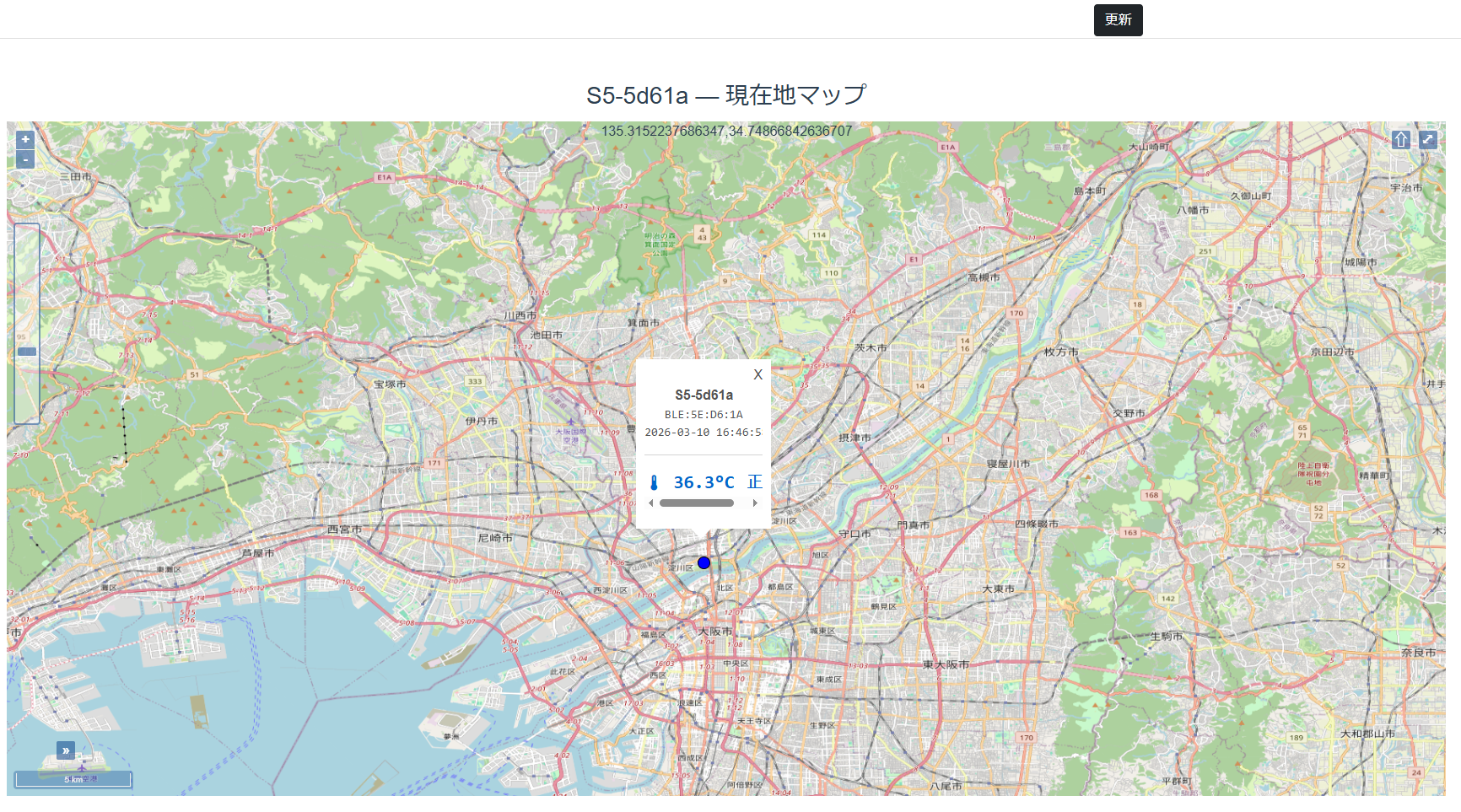Click the 5 km scale bar
Viewport: 1461px width, 812px height.
[73, 779]
